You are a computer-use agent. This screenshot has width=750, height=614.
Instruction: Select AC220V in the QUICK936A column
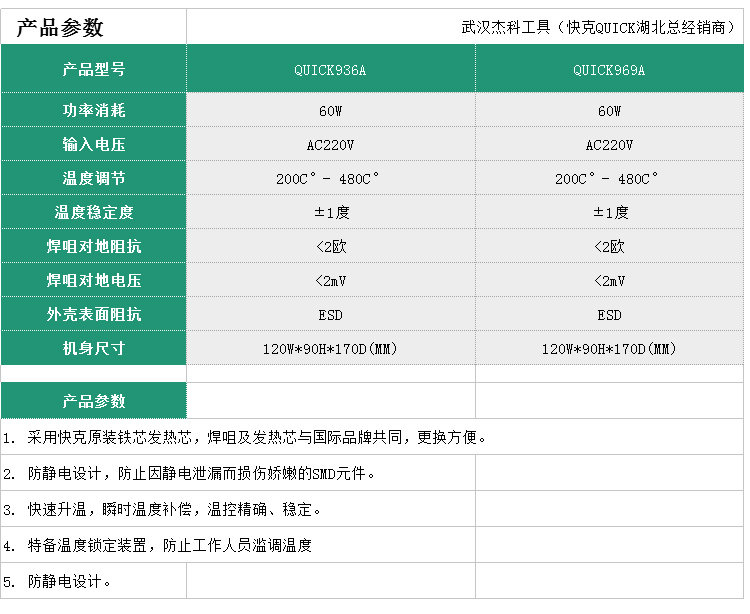pos(331,145)
